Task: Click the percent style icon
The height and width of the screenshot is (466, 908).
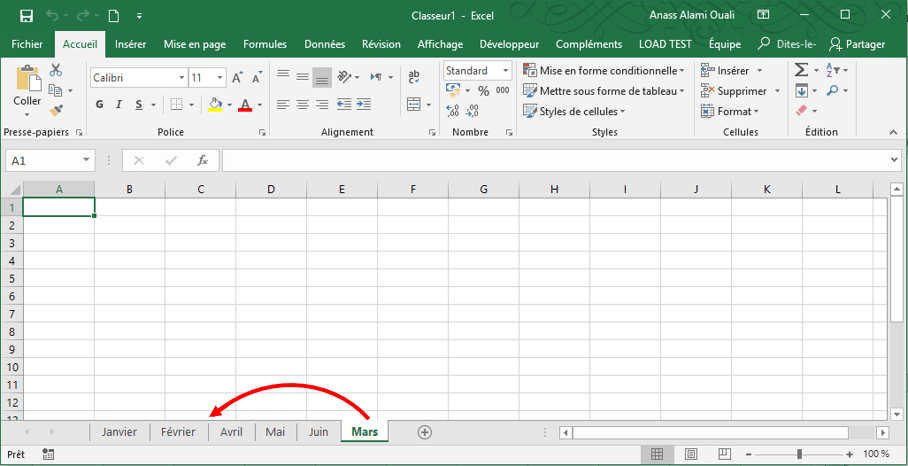Action: point(483,91)
